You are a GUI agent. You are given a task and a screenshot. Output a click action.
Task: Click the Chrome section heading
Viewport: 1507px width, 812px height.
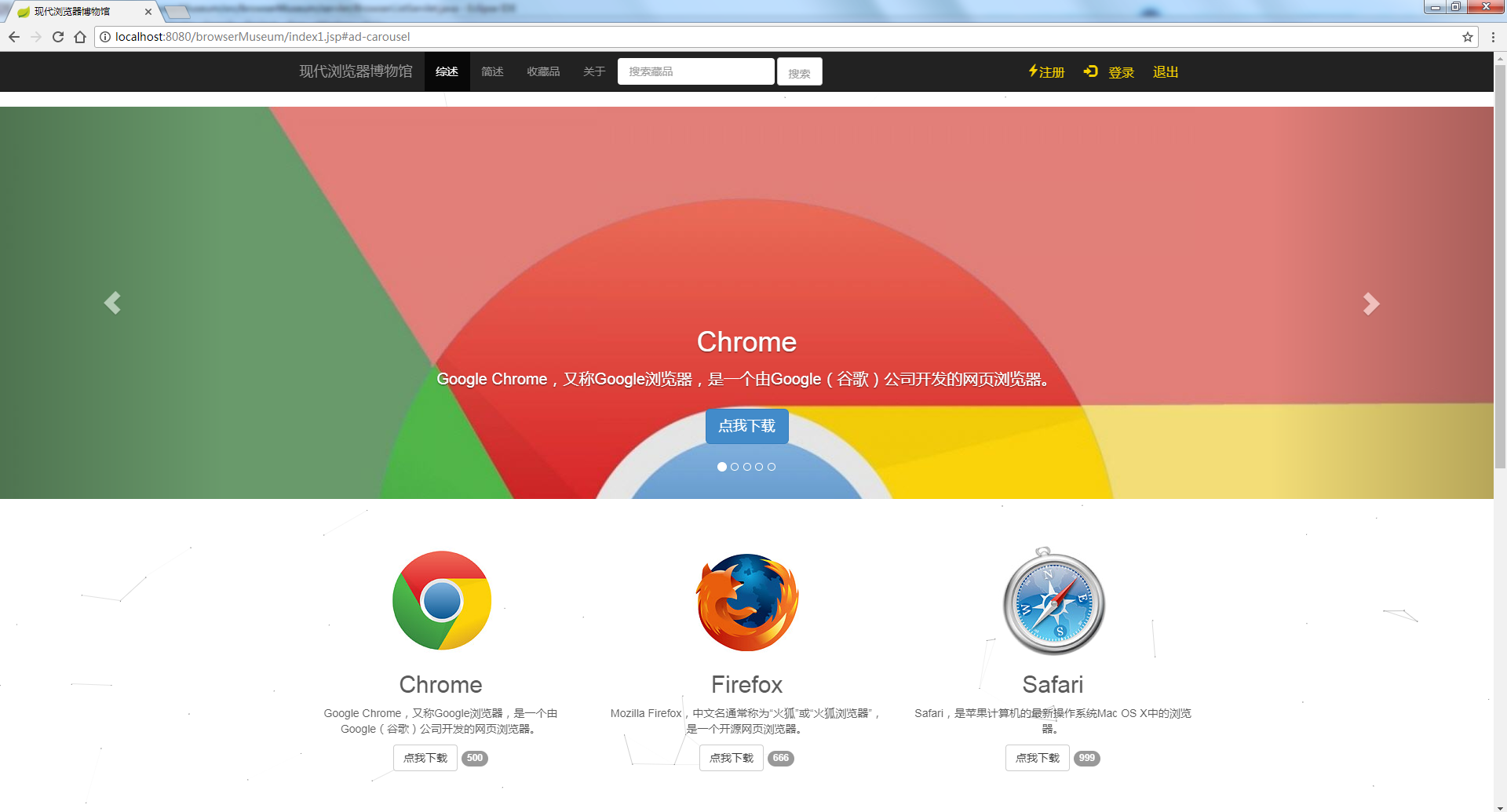pyautogui.click(x=440, y=685)
